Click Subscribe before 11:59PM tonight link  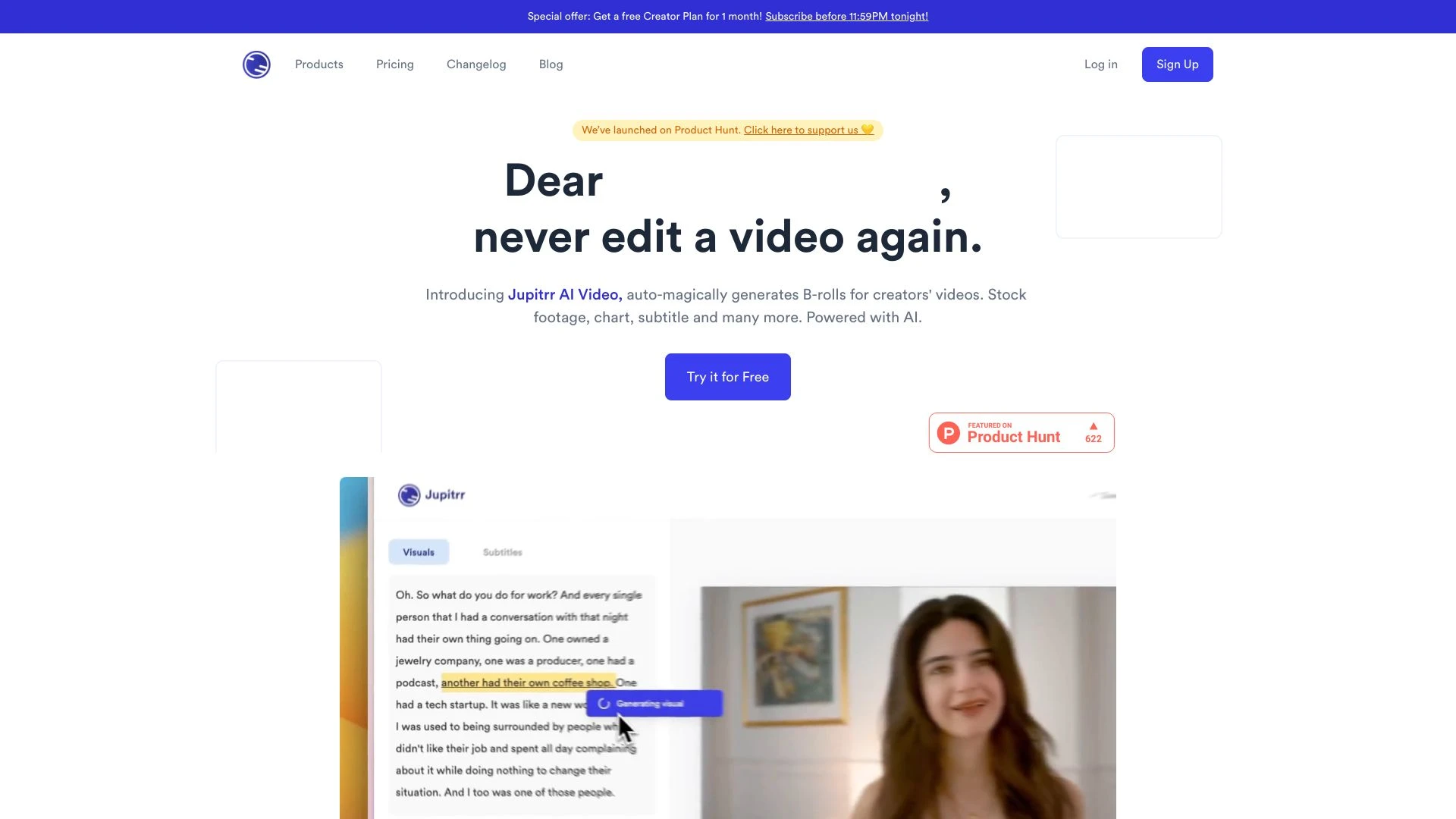847,15
